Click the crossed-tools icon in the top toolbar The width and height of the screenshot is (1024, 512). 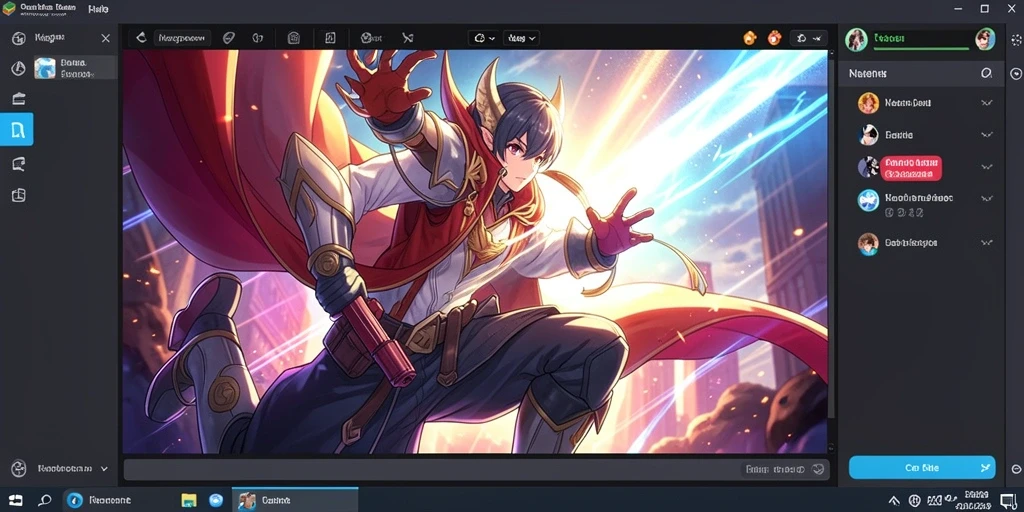click(408, 38)
